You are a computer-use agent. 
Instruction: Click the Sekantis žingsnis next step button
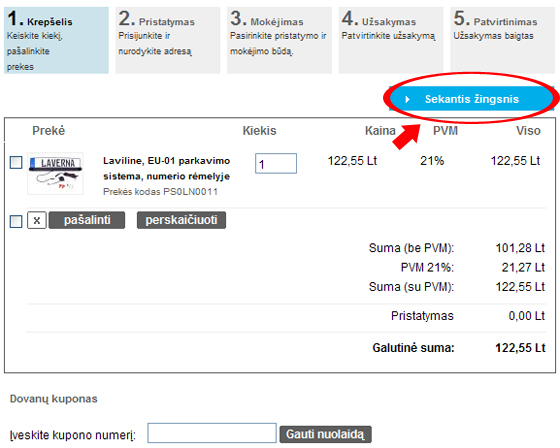471,99
